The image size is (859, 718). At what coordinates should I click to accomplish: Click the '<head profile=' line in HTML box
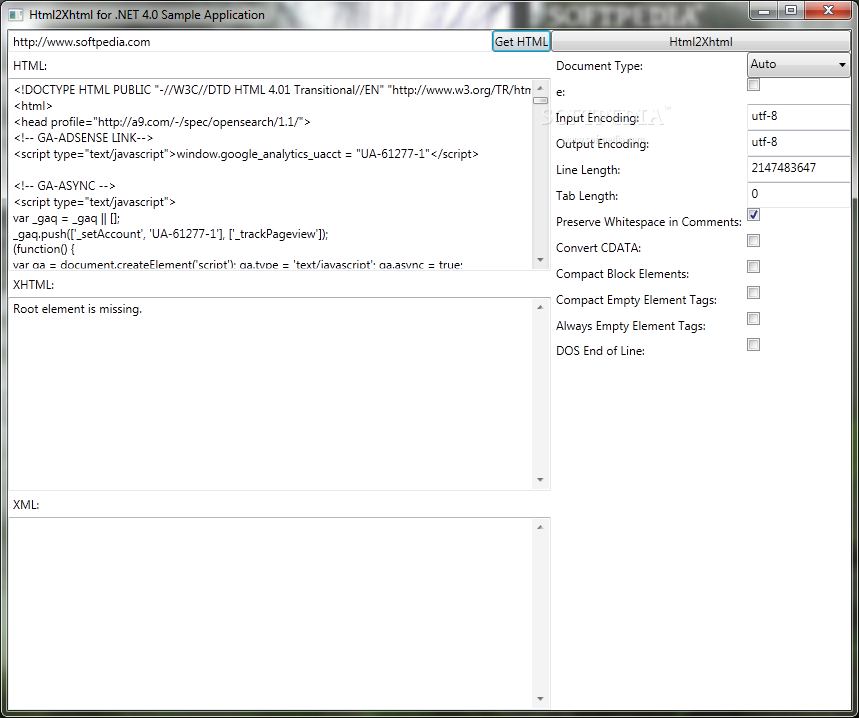(x=162, y=122)
